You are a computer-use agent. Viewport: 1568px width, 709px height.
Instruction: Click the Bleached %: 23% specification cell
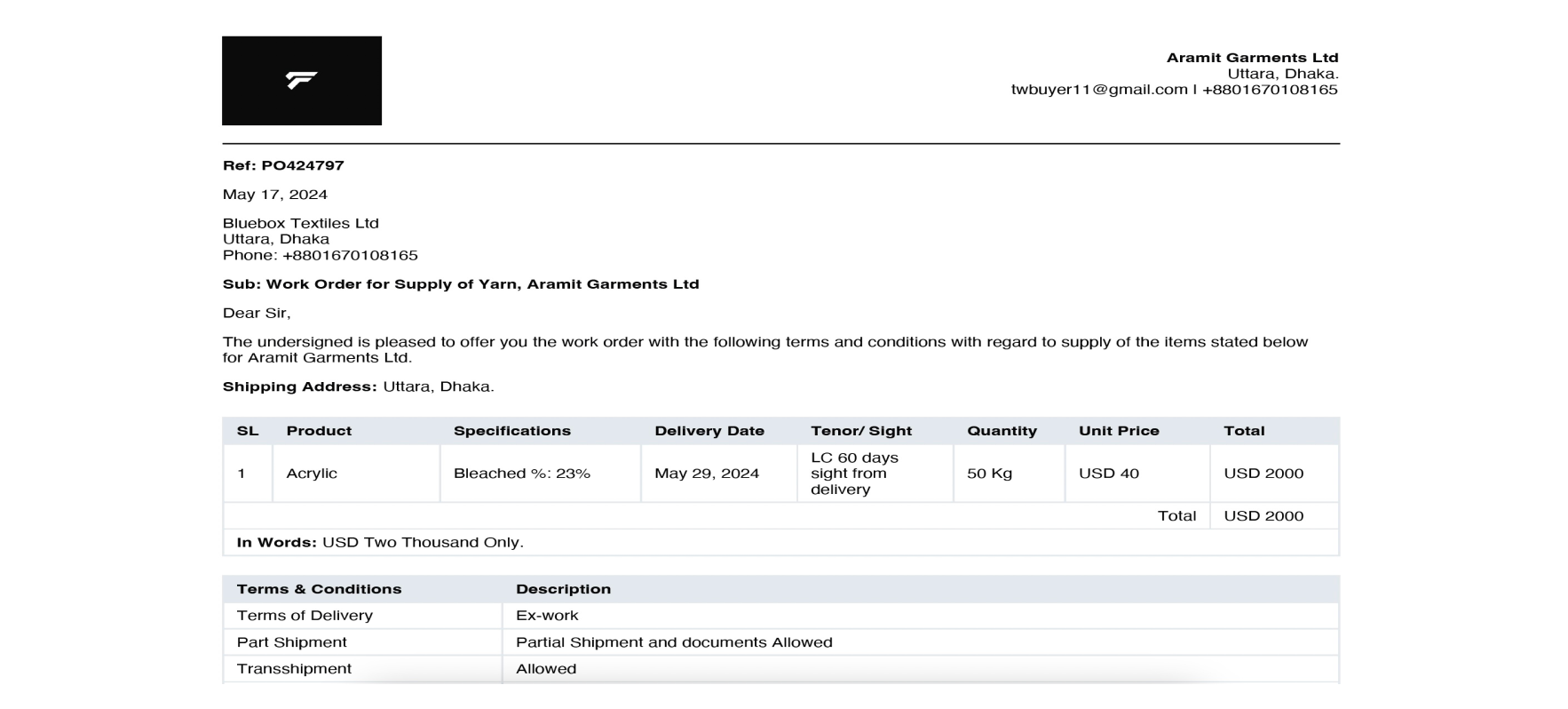tap(522, 474)
